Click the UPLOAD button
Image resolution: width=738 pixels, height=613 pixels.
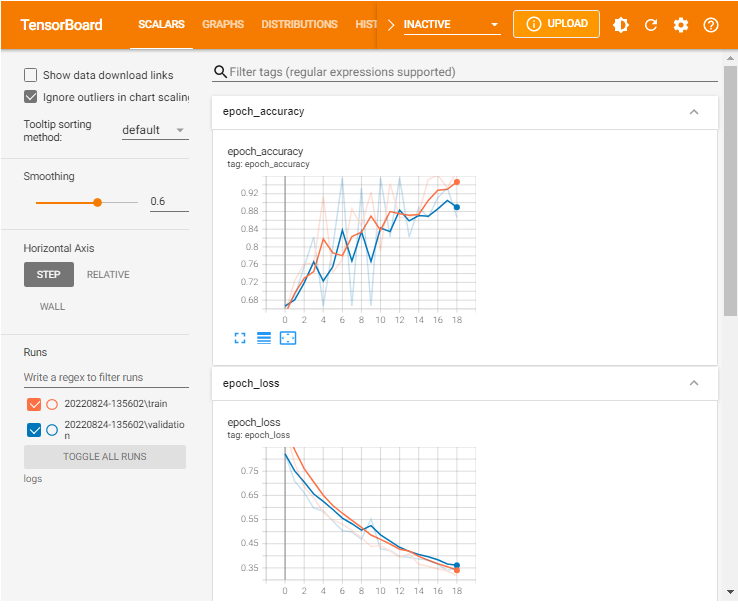pos(556,24)
